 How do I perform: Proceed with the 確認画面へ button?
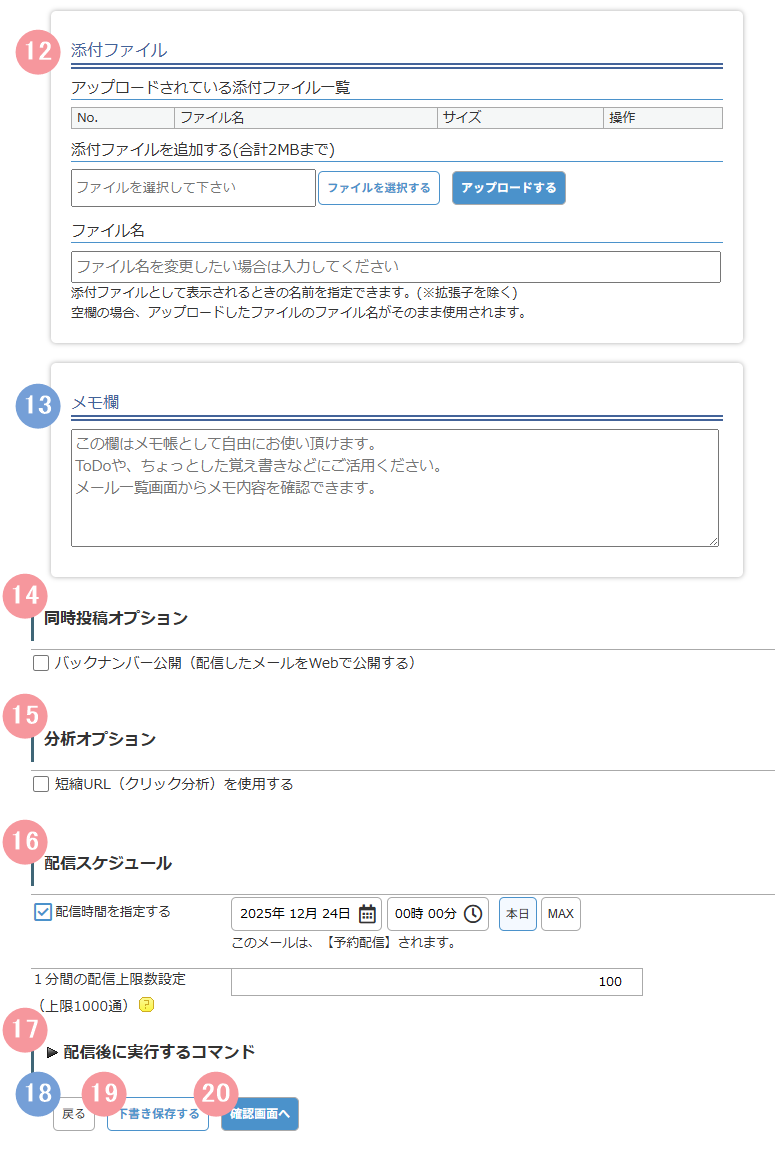(x=259, y=1114)
